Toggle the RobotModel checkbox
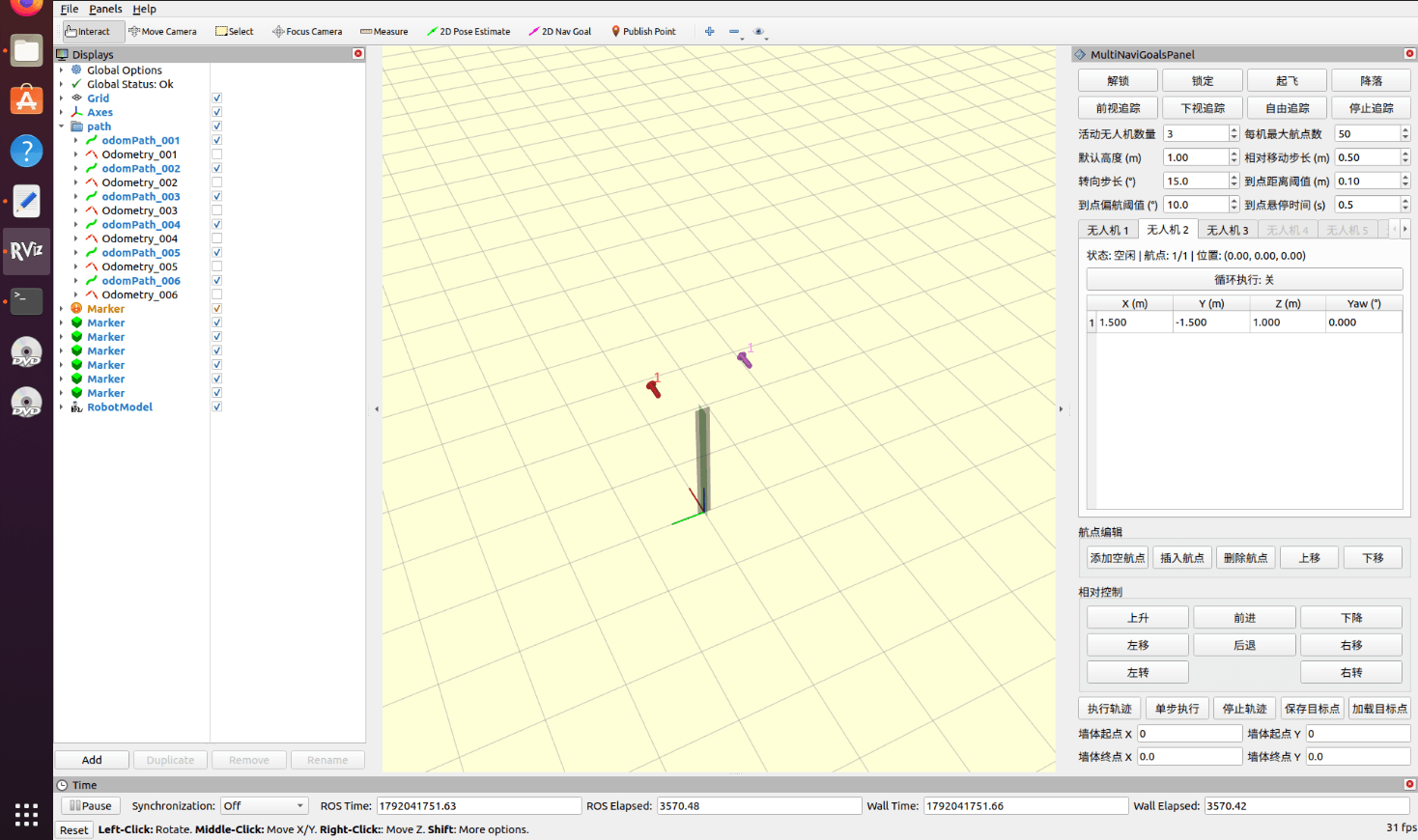The height and width of the screenshot is (840, 1418). pyautogui.click(x=217, y=406)
